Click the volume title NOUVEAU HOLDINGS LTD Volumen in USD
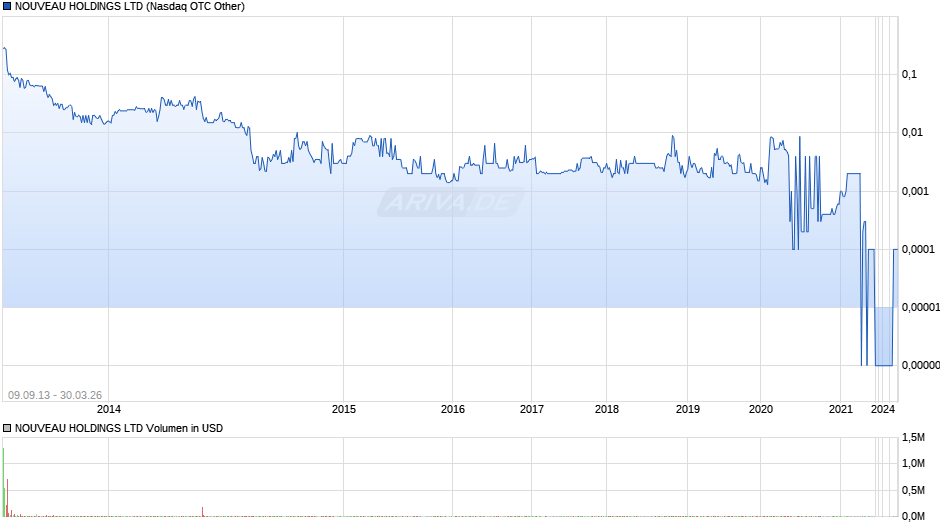Screen dimensions: 940x526 pos(119,428)
